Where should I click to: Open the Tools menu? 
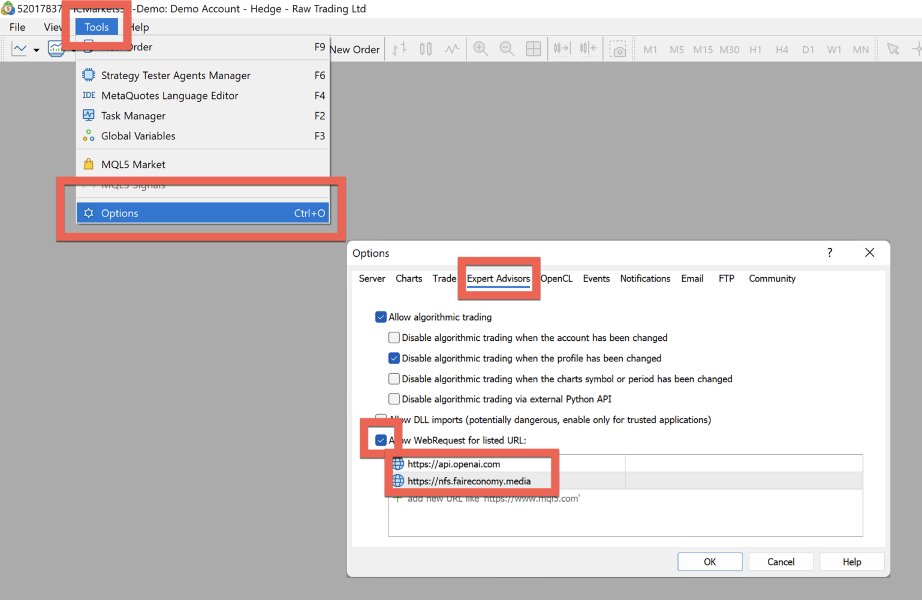tap(96, 27)
